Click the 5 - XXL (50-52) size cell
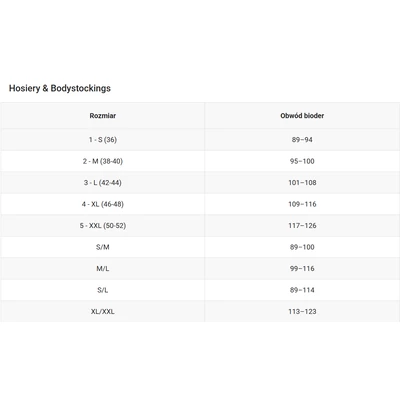400x400 pixels. (x=103, y=226)
